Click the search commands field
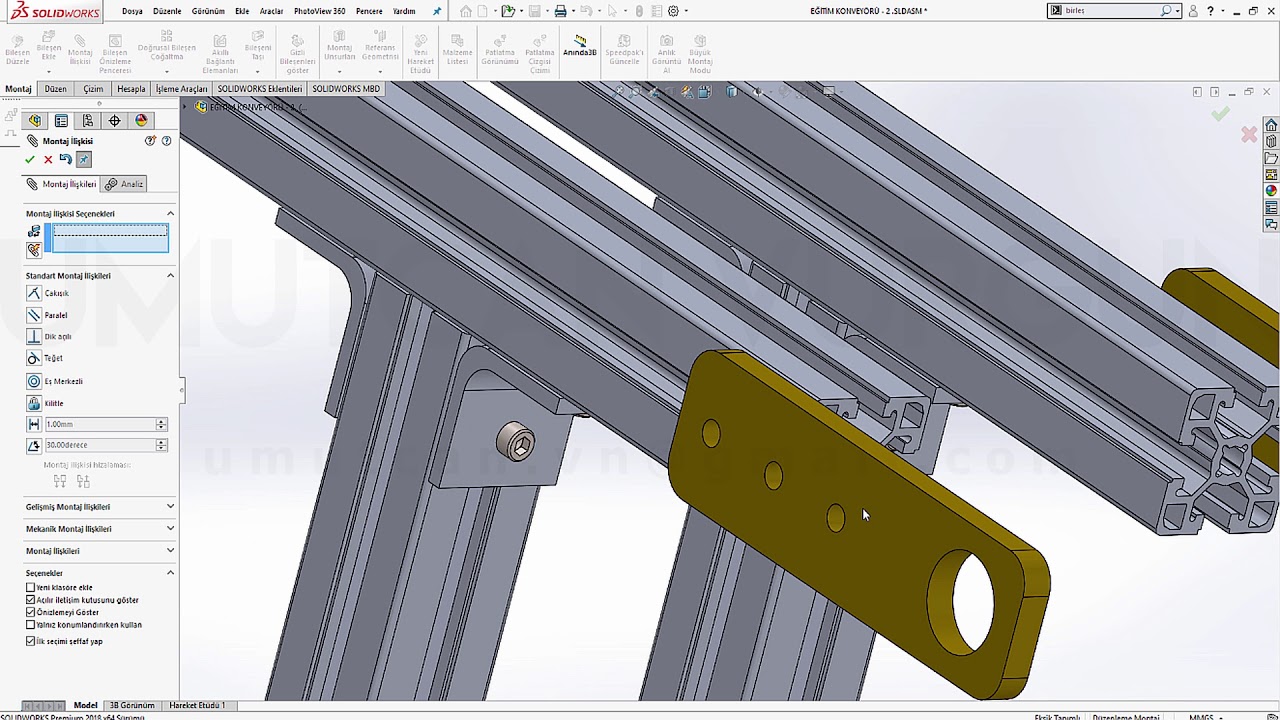 [x=1111, y=11]
